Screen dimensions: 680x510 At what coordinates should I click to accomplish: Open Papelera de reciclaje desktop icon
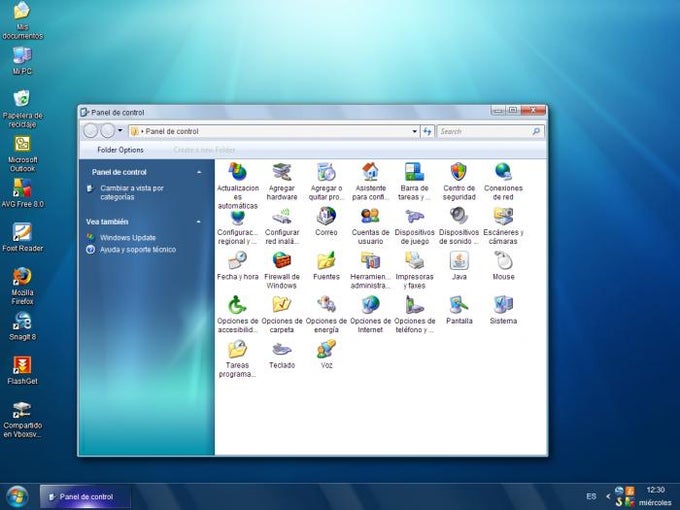point(22,108)
